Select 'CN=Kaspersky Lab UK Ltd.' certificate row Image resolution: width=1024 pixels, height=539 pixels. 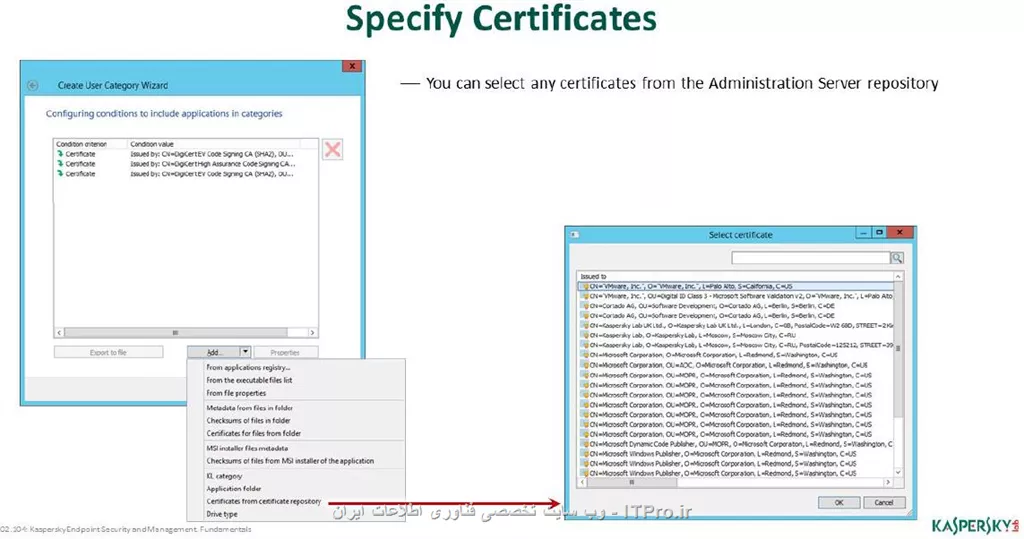tap(735, 325)
